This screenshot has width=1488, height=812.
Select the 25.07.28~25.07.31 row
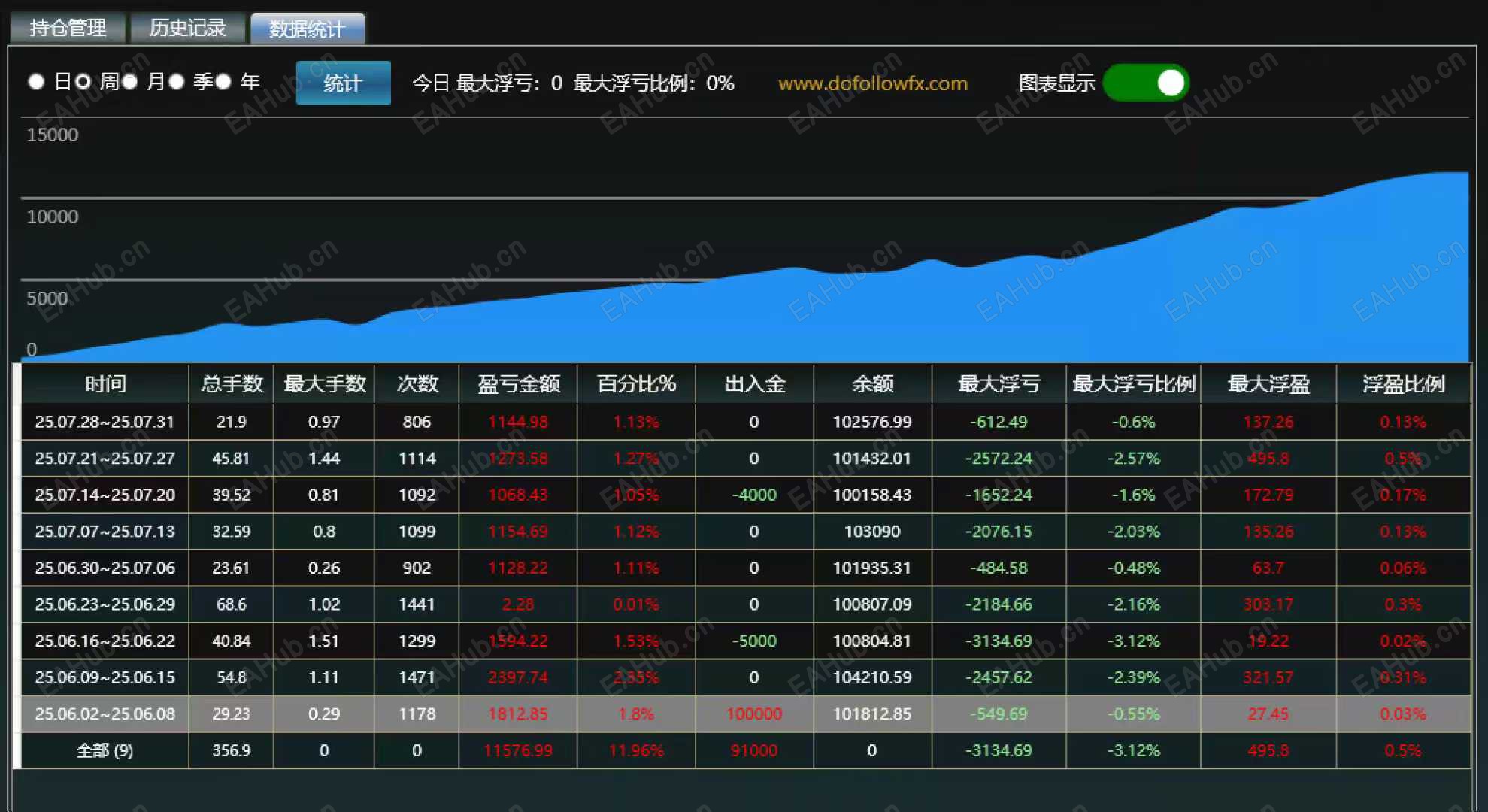pyautogui.click(x=105, y=422)
